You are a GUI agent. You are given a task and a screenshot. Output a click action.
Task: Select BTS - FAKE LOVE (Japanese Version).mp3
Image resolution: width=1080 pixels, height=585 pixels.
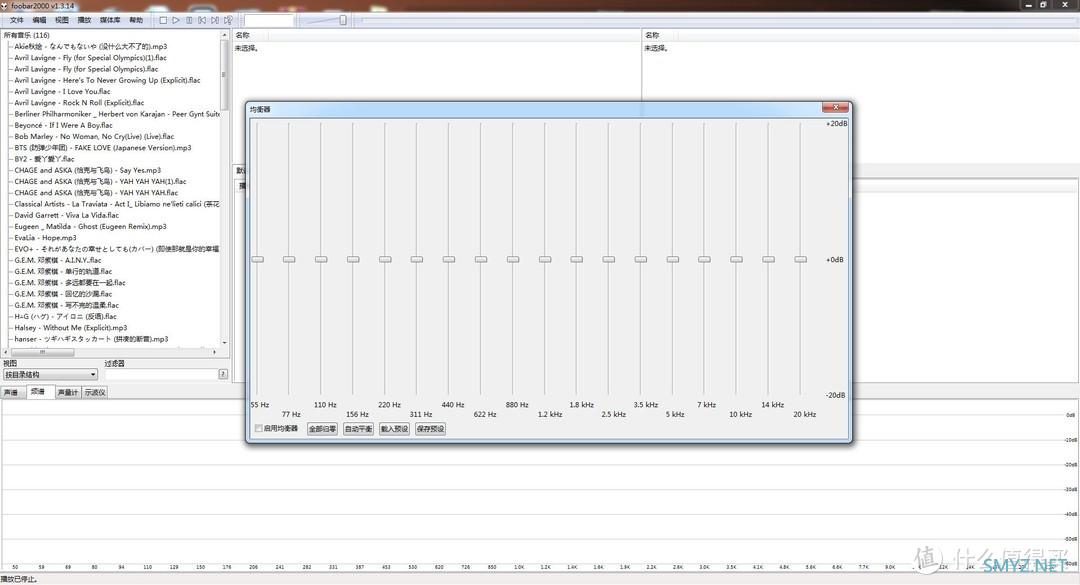103,147
